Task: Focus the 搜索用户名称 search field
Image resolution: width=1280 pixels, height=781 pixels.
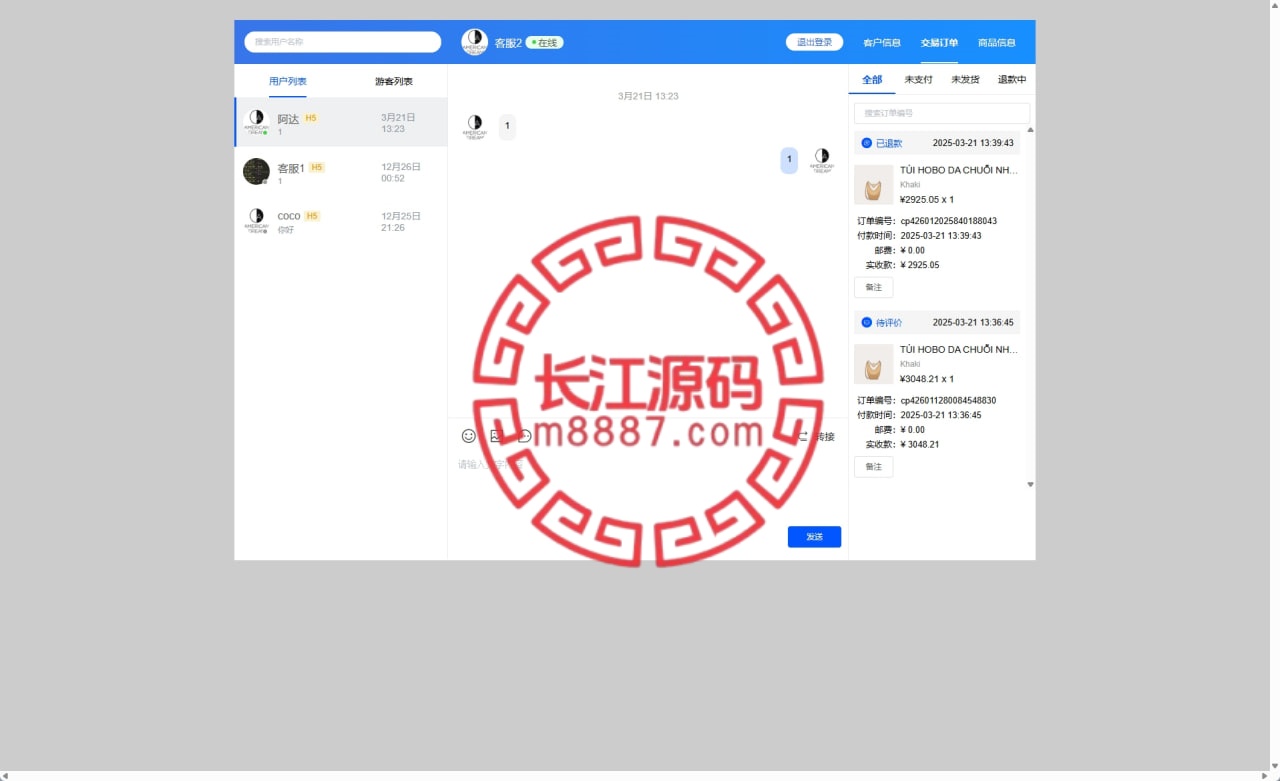Action: click(343, 42)
